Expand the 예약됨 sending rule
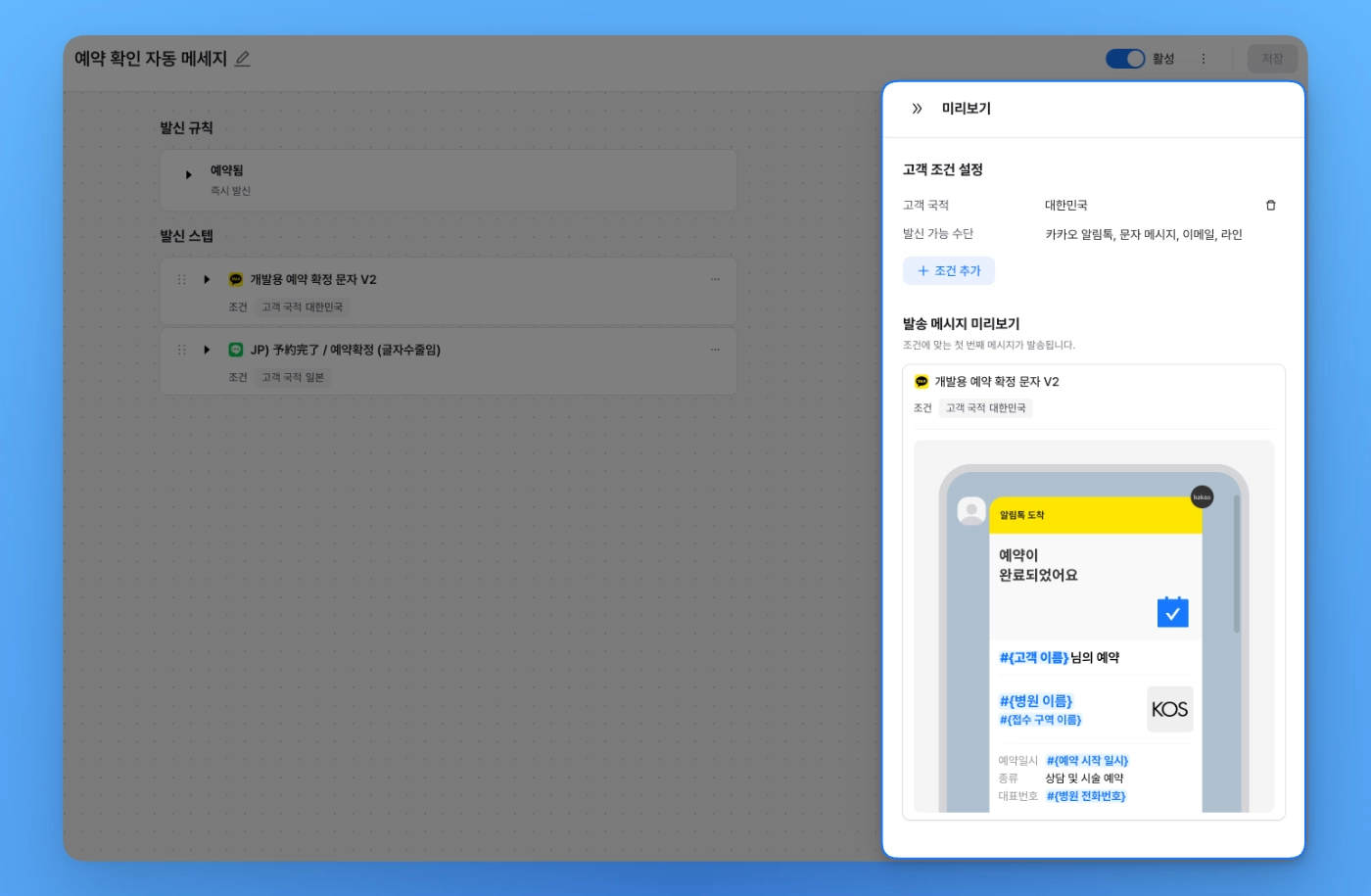Screen dimensions: 1371x896 pyautogui.click(x=189, y=175)
